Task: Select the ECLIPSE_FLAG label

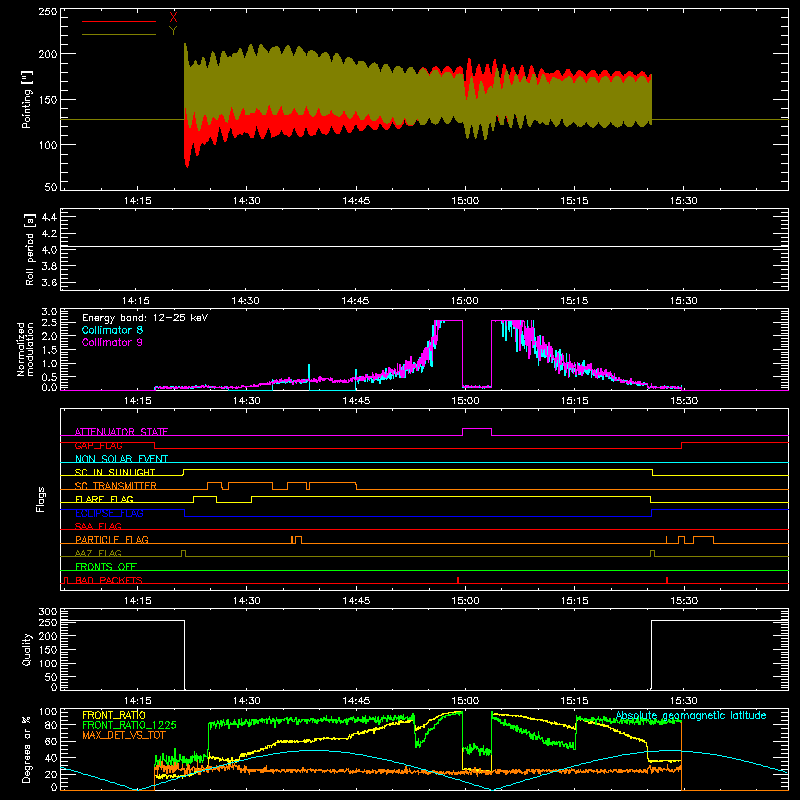Action: point(109,513)
